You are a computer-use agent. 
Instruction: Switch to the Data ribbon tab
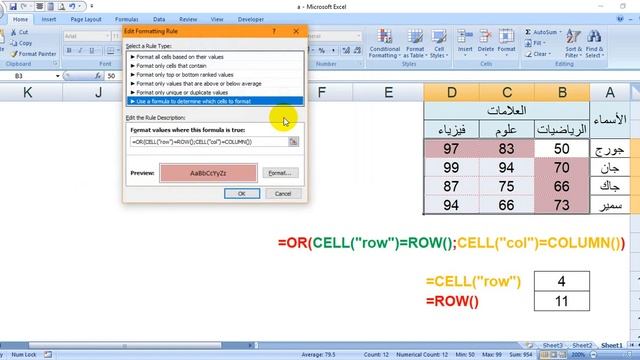[159, 19]
